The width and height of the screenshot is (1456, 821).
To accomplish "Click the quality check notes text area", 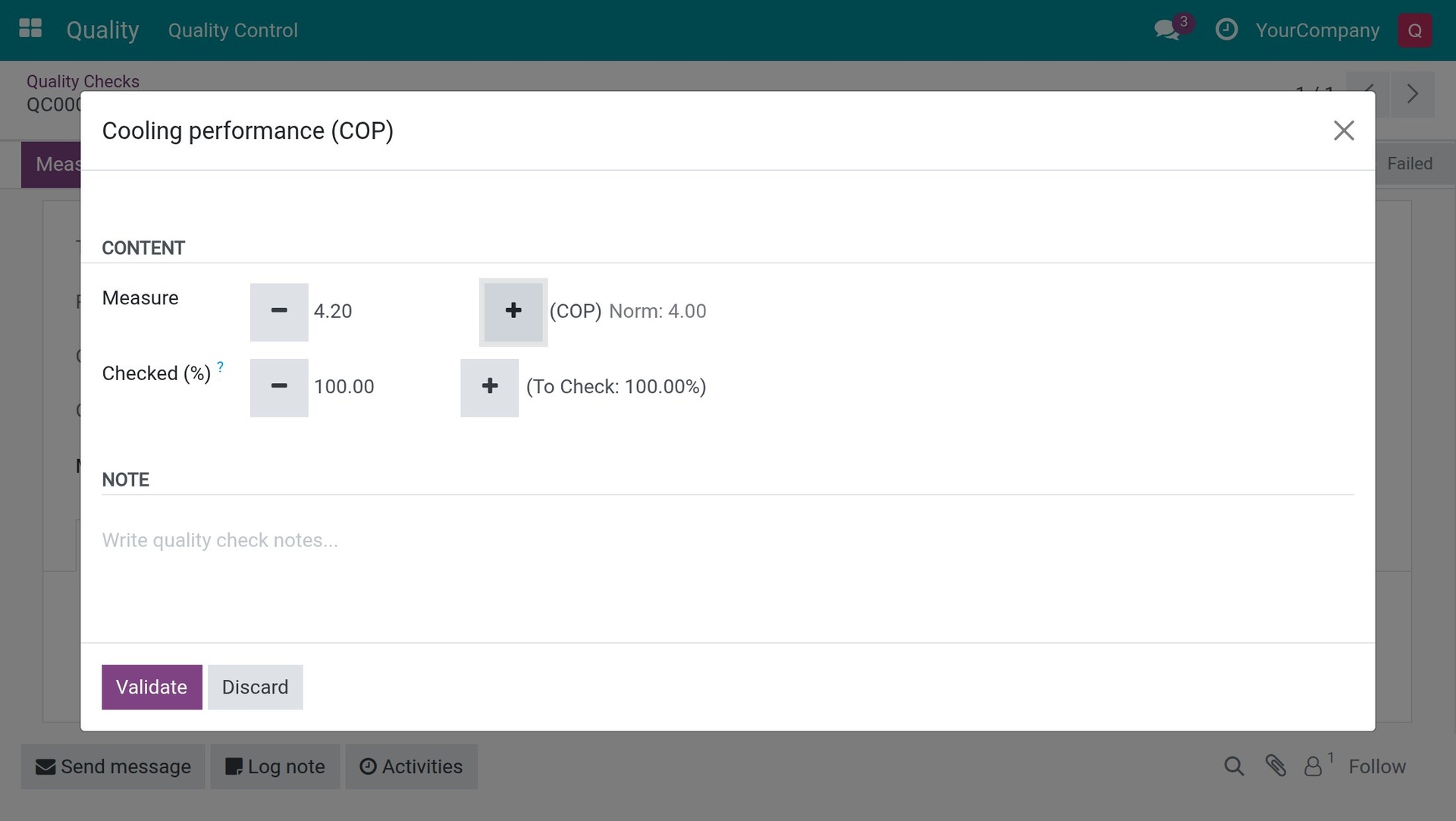I will coord(727,540).
